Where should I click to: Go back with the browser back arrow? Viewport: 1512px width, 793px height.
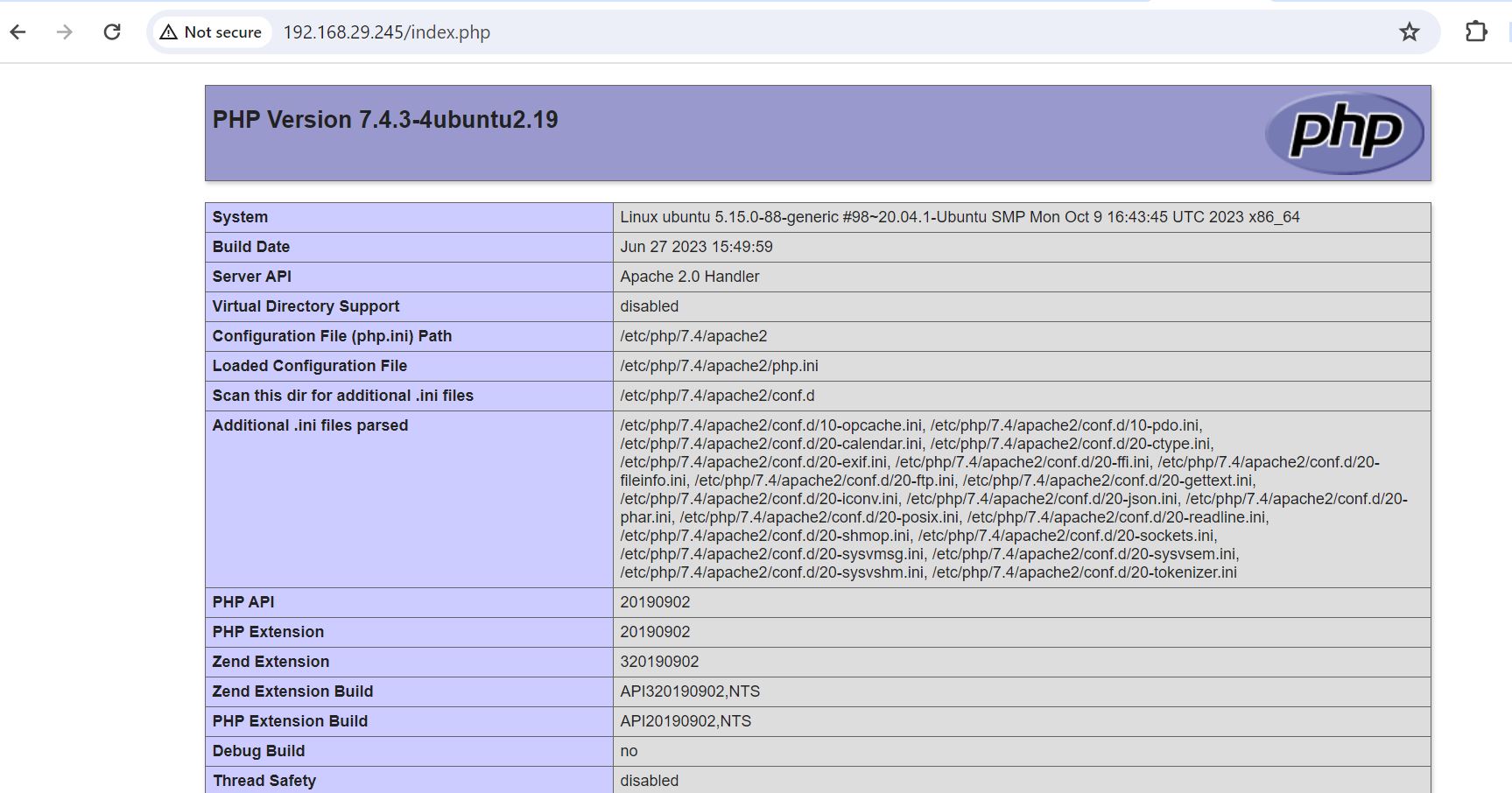pos(18,32)
